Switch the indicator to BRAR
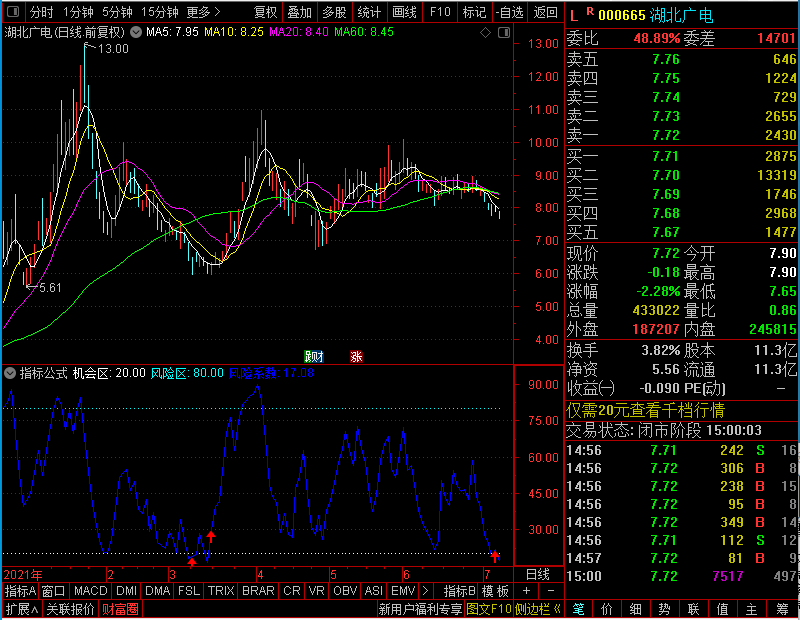 pos(258,591)
